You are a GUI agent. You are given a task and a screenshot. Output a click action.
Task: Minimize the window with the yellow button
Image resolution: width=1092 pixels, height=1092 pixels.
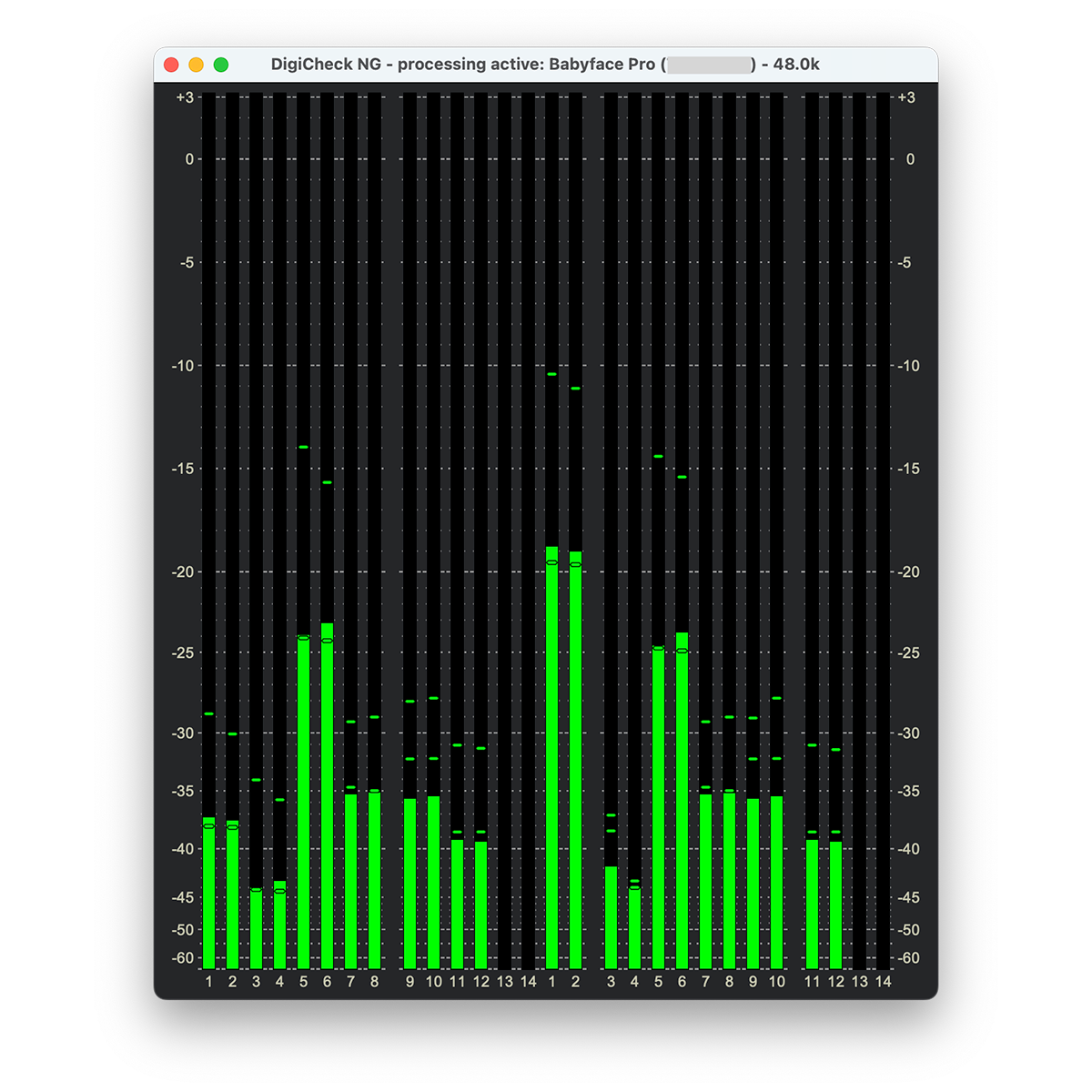click(196, 65)
